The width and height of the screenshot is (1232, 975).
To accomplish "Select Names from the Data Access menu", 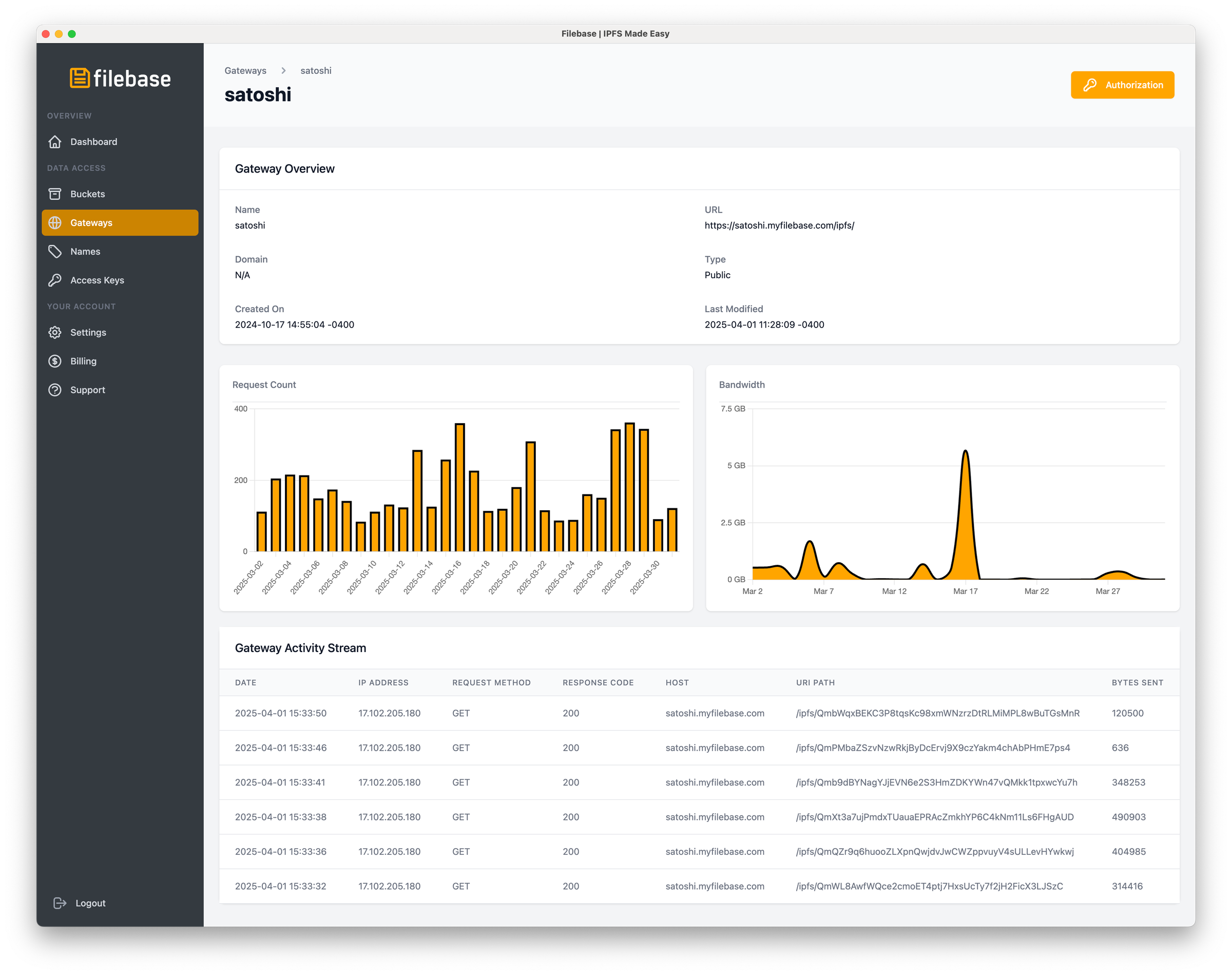I will (85, 251).
